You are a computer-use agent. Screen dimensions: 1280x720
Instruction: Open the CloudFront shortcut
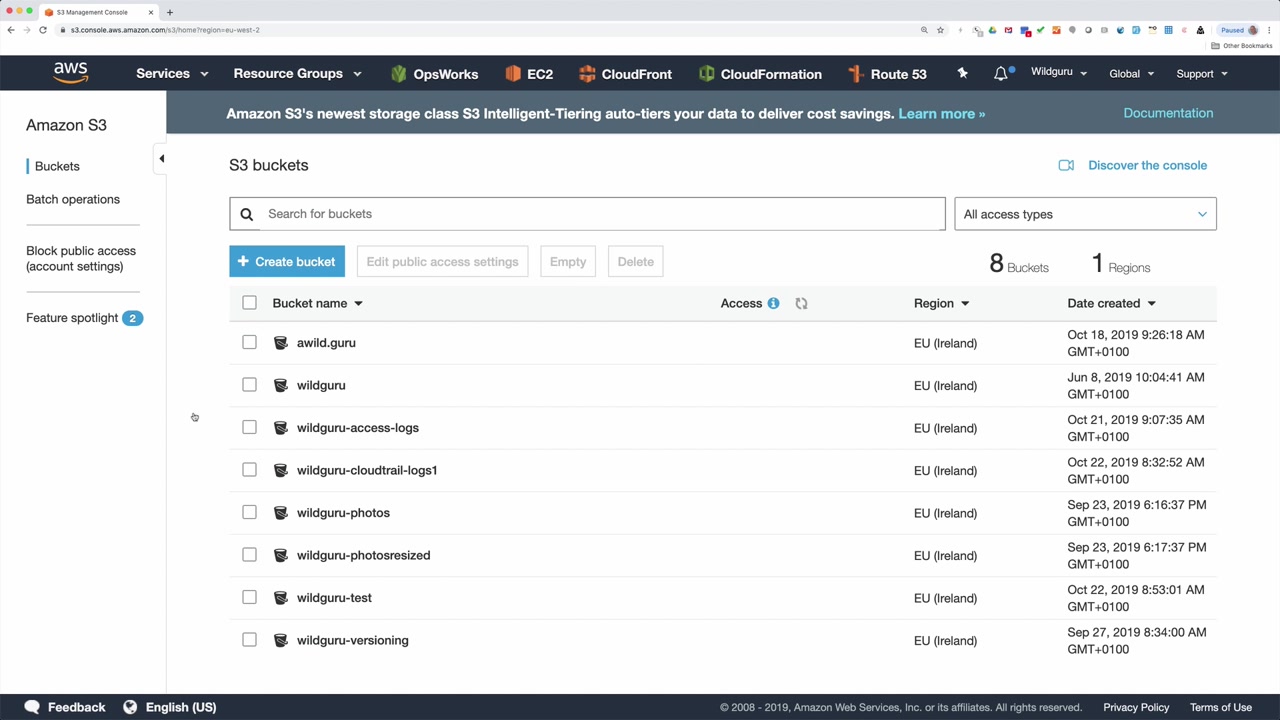[x=625, y=73]
